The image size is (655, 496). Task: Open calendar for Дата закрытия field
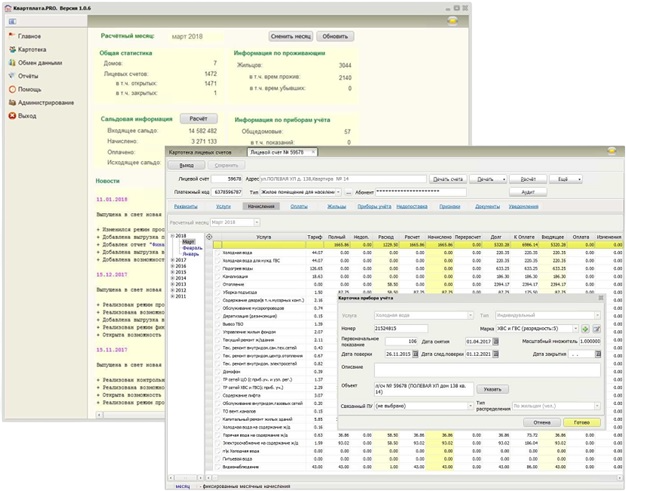click(598, 354)
